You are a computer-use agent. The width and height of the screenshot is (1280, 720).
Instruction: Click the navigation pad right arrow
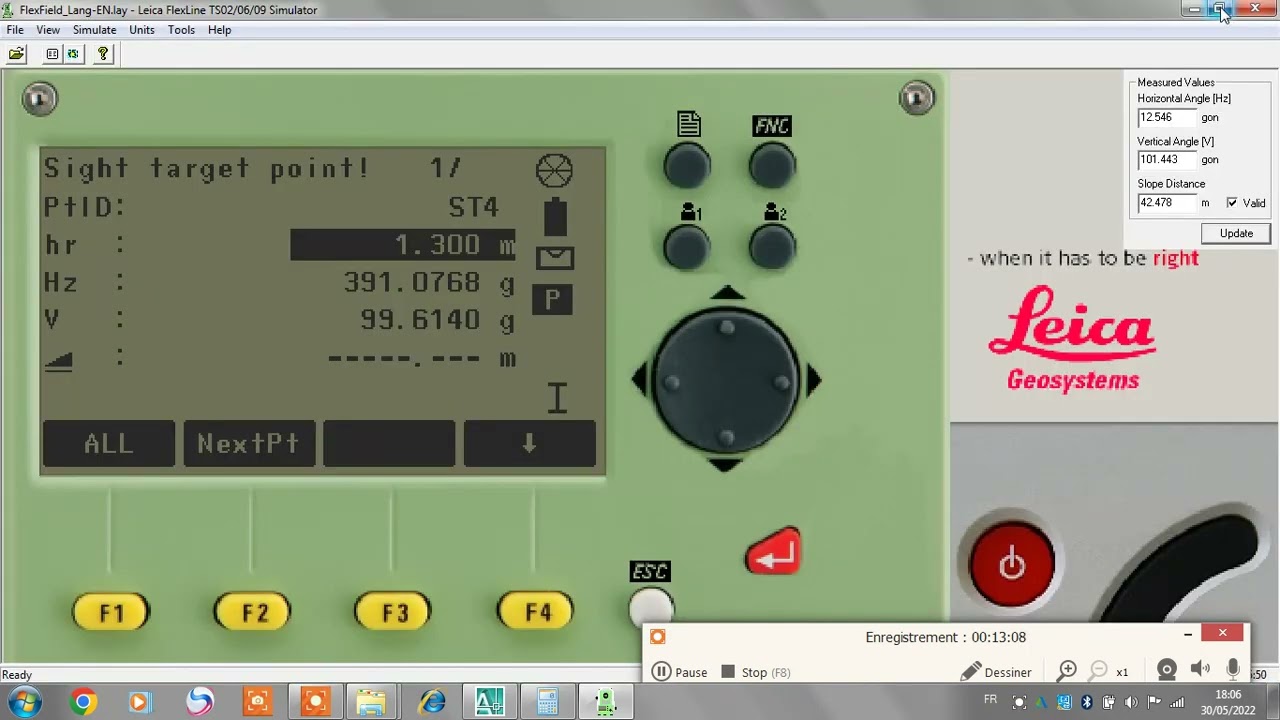[813, 380]
